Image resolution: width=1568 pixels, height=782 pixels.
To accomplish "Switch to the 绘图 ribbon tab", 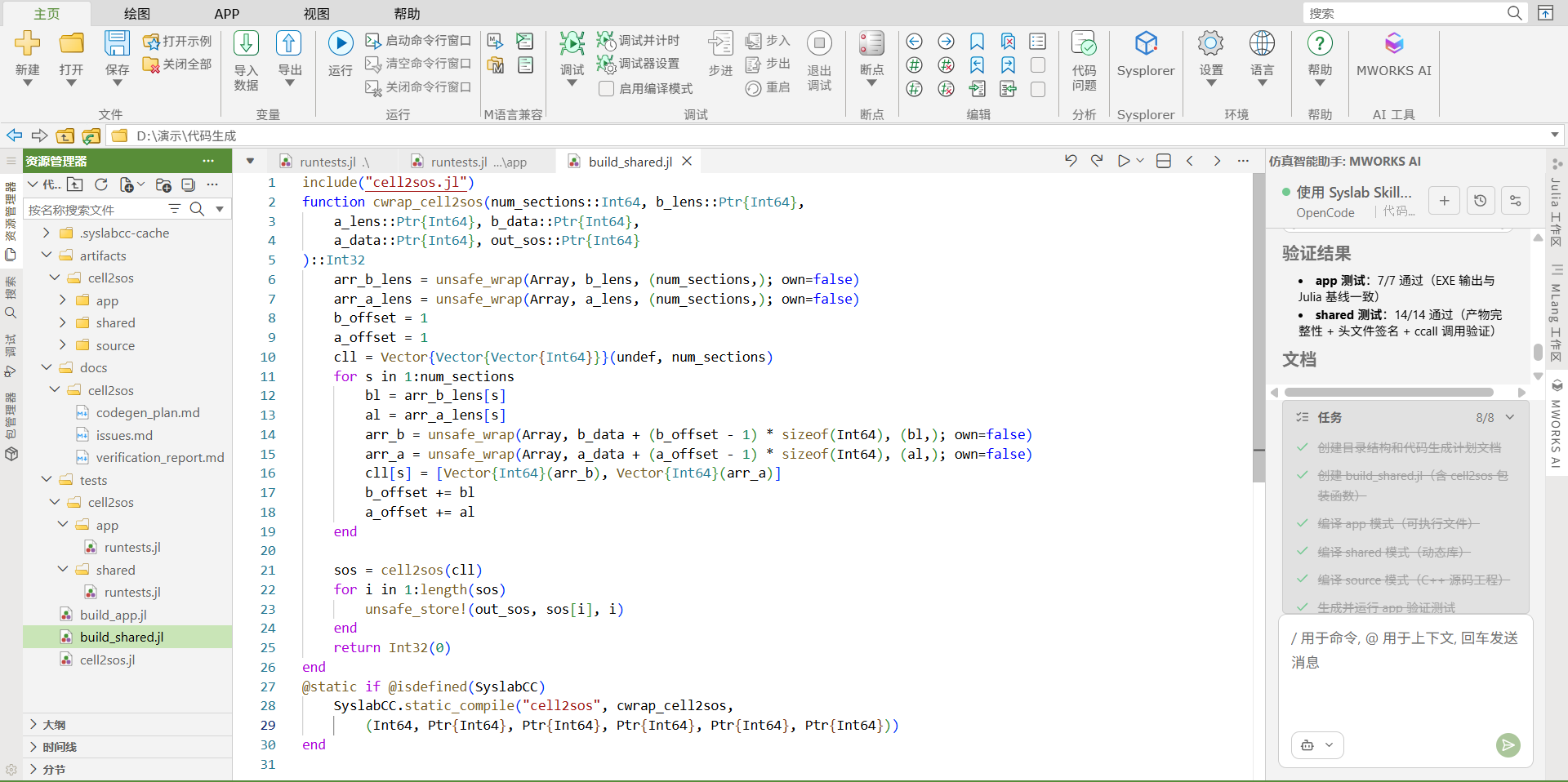I will point(137,13).
